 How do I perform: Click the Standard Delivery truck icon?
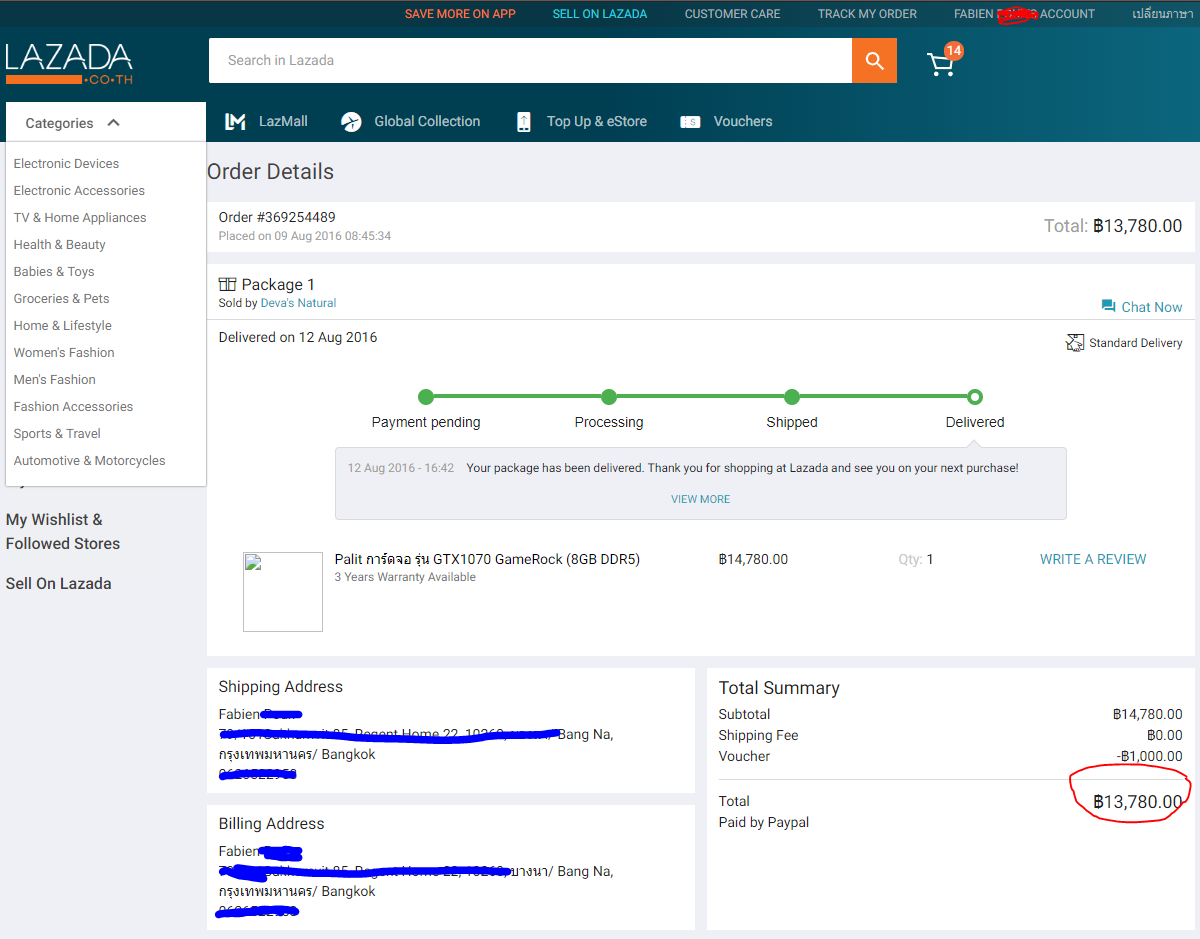(1075, 343)
